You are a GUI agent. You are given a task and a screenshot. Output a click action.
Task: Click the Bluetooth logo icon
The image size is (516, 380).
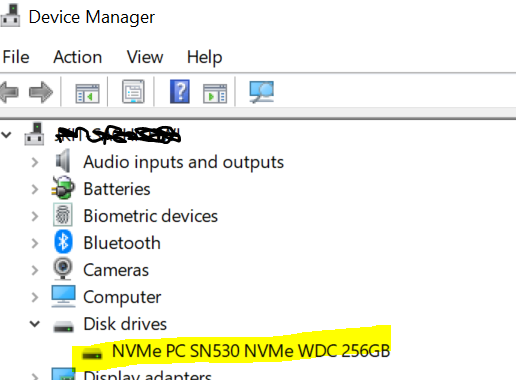[63, 242]
